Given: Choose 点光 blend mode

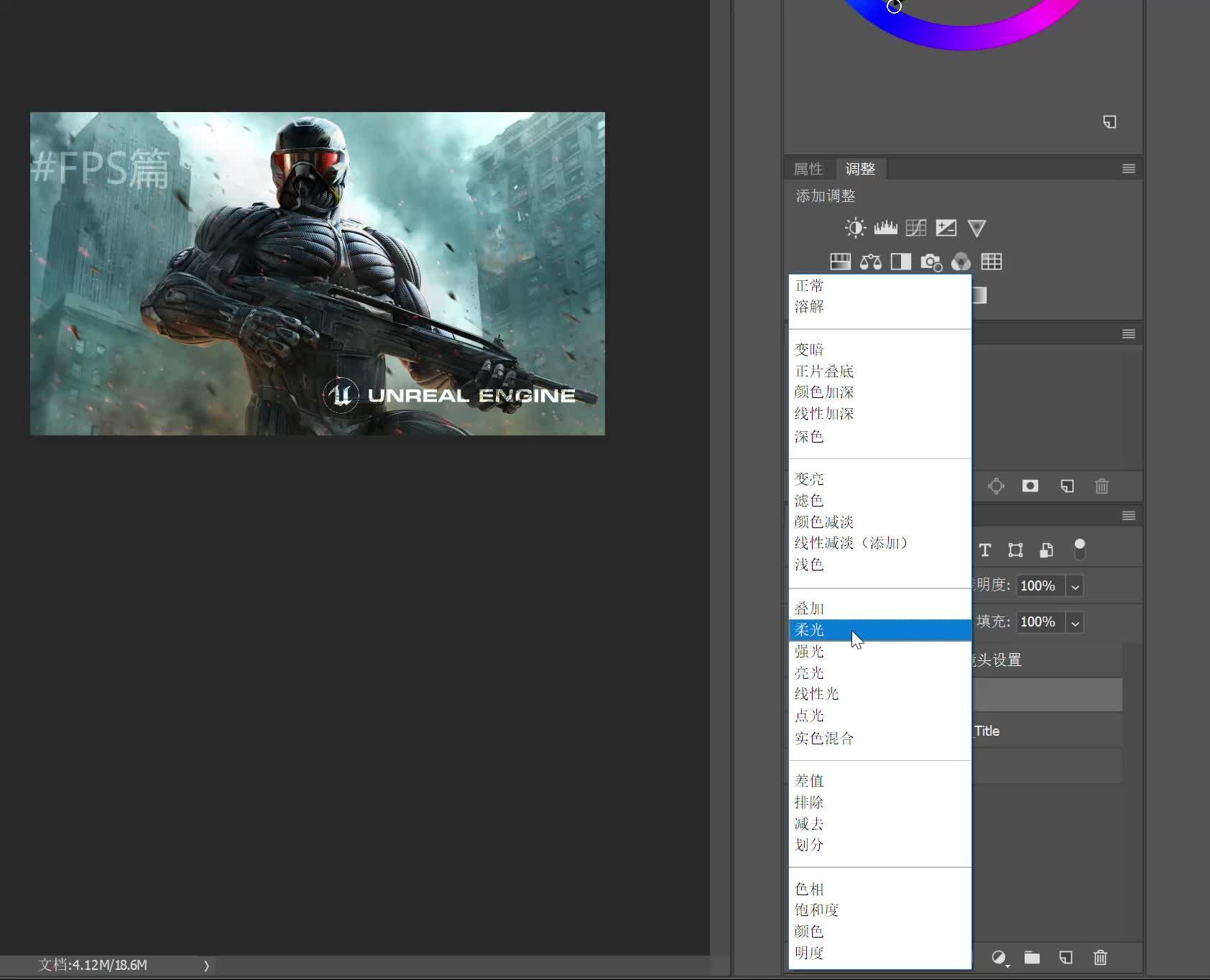Looking at the screenshot, I should pyautogui.click(x=880, y=716).
